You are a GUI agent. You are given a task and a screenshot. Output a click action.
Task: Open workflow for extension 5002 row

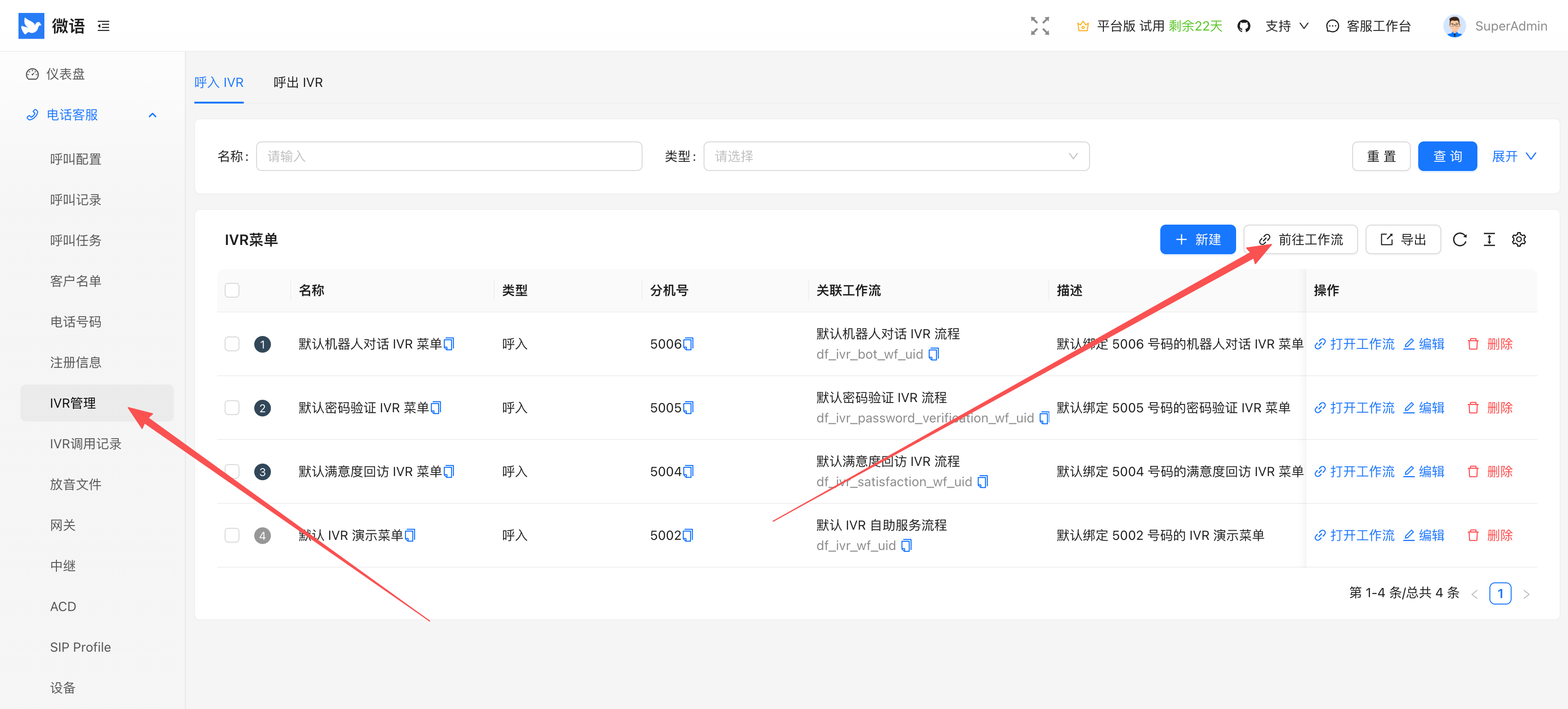(x=1354, y=536)
